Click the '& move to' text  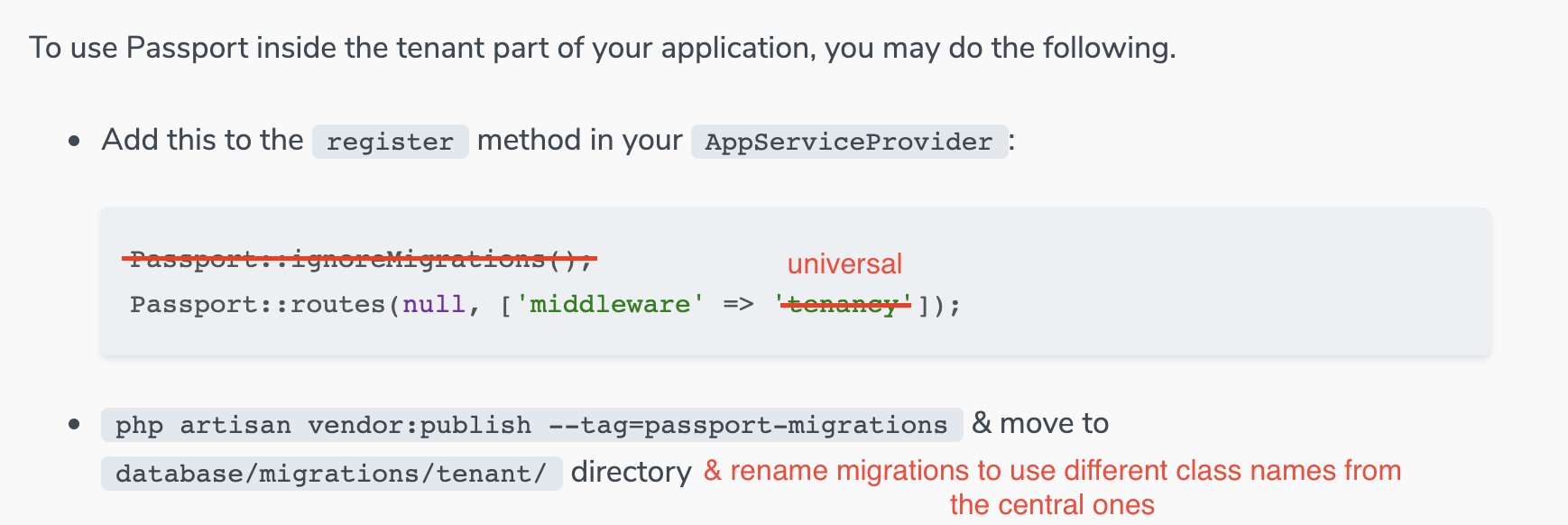pyautogui.click(x=1040, y=423)
